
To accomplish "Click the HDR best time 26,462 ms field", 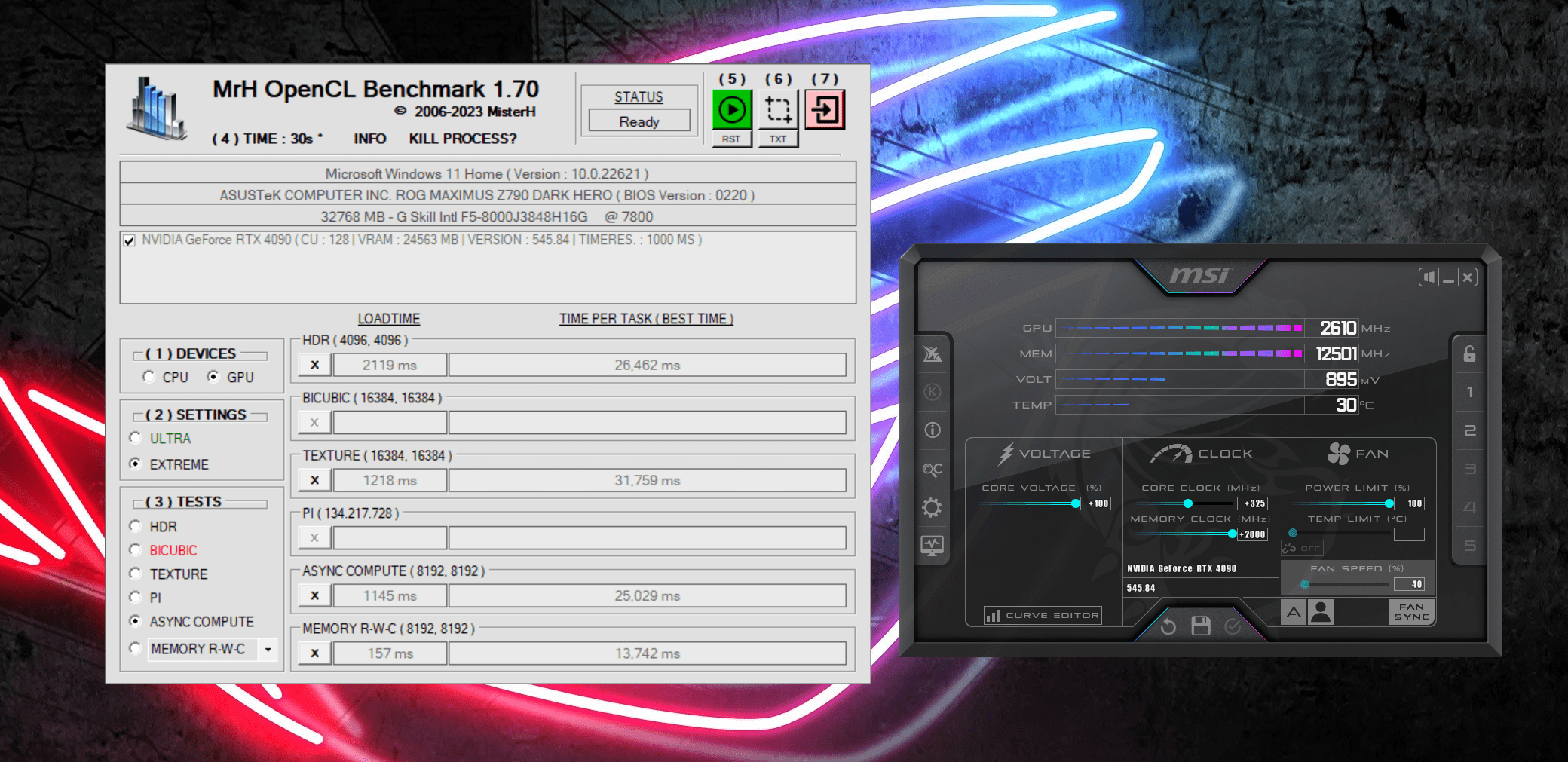I will click(648, 365).
